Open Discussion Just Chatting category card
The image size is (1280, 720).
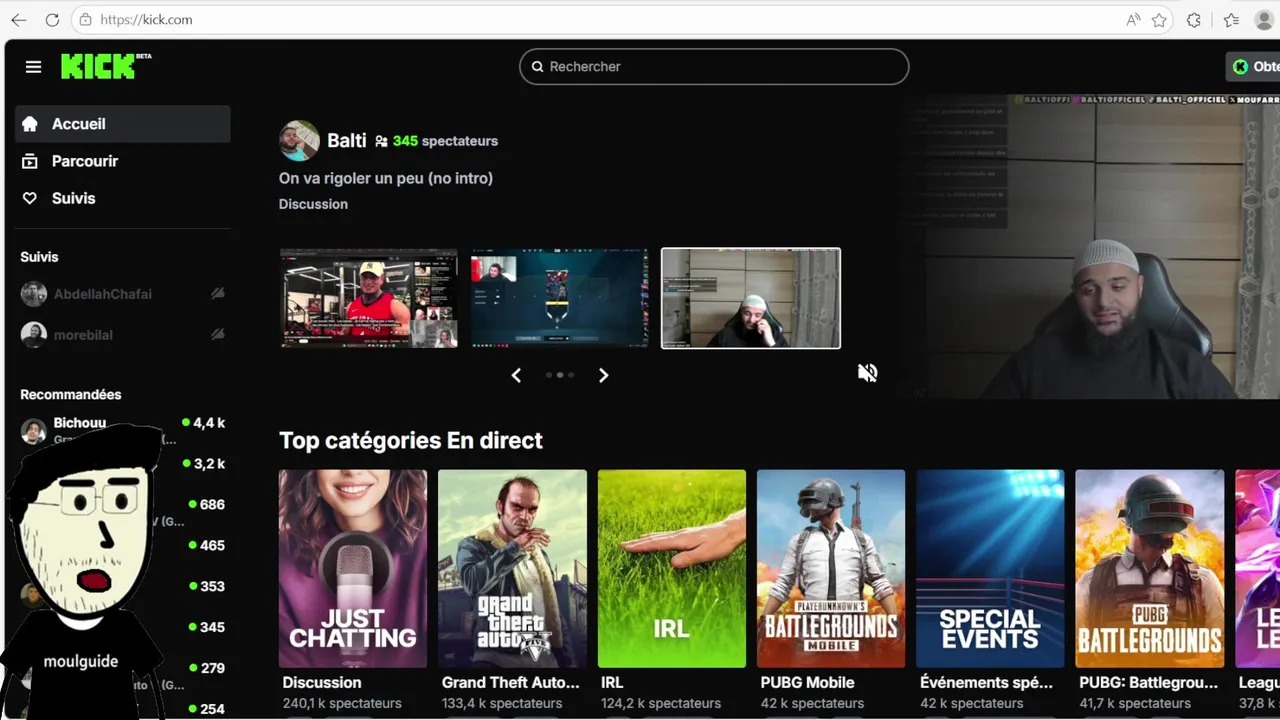353,569
